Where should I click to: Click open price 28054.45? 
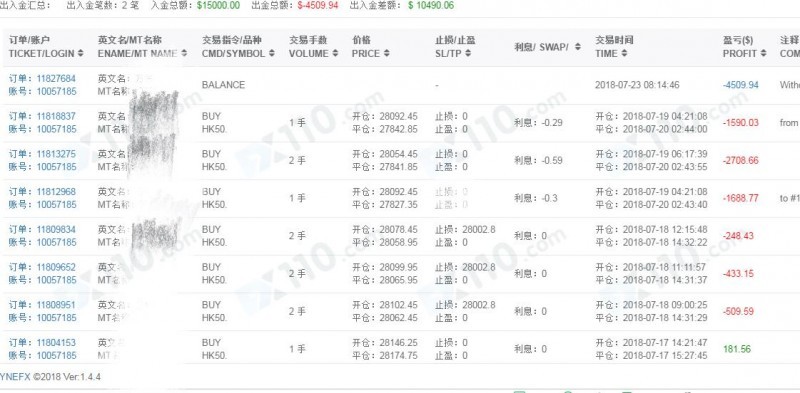tap(398, 154)
